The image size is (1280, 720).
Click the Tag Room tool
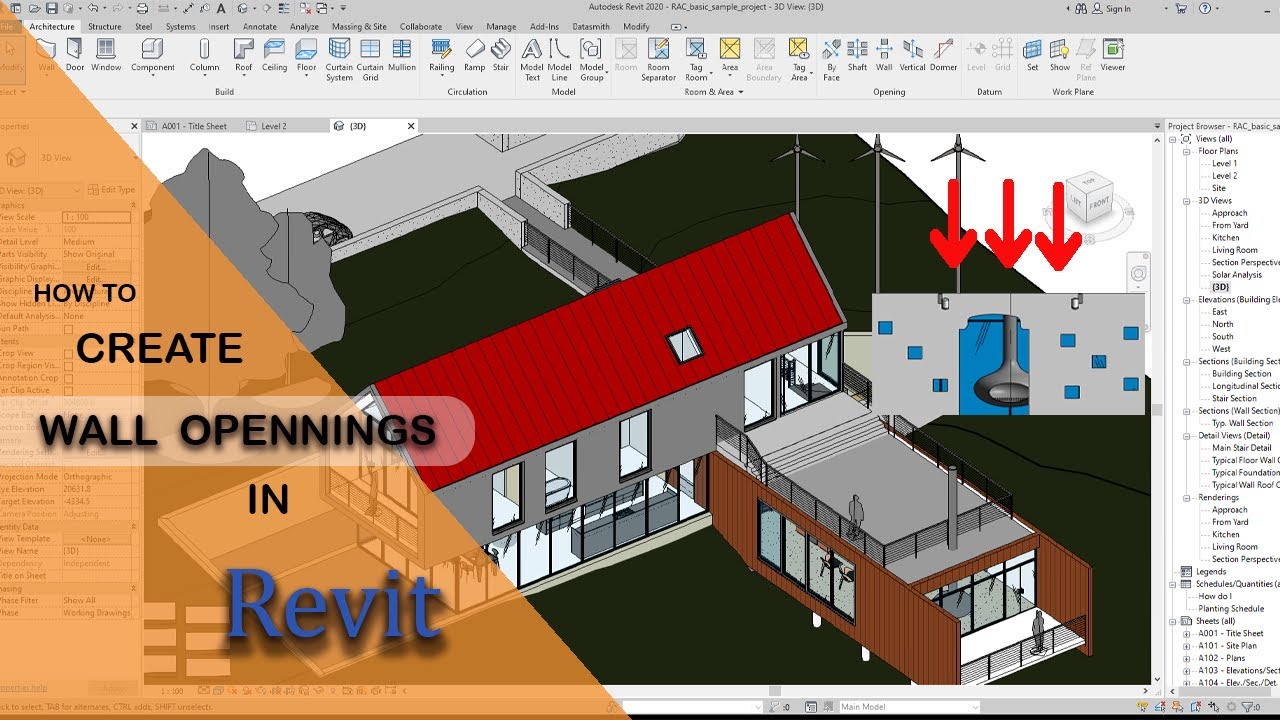pyautogui.click(x=696, y=60)
